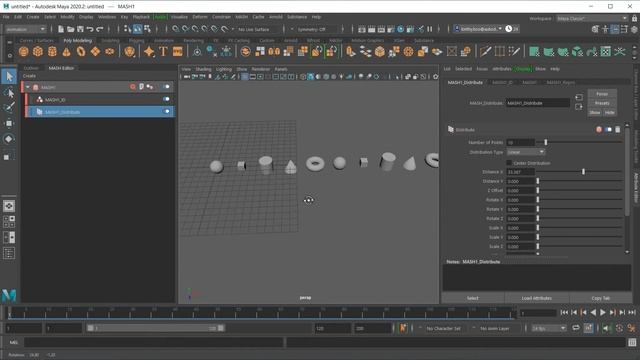
Task: Click the Focus button
Action: click(x=602, y=94)
